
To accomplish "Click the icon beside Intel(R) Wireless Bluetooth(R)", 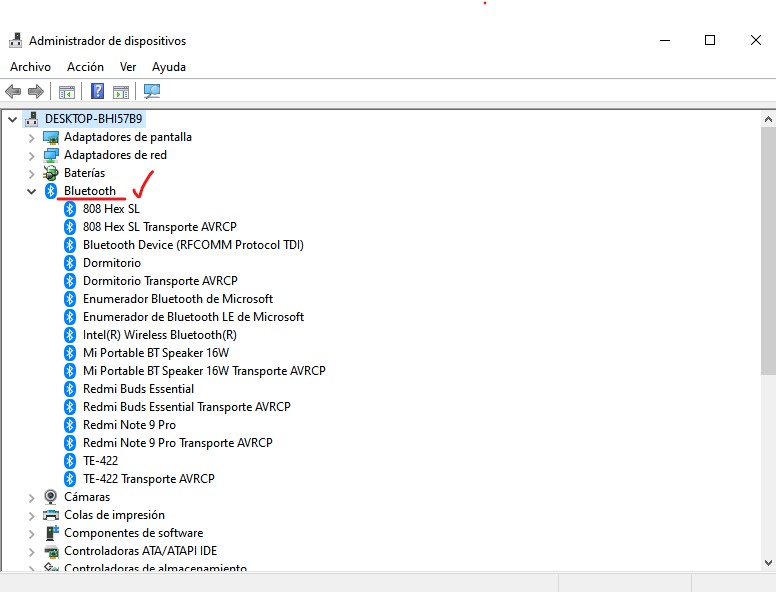I will tap(70, 335).
